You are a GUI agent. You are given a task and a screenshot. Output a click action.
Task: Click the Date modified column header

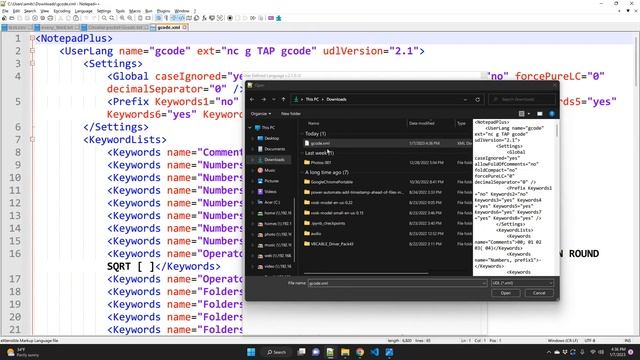click(x=422, y=123)
